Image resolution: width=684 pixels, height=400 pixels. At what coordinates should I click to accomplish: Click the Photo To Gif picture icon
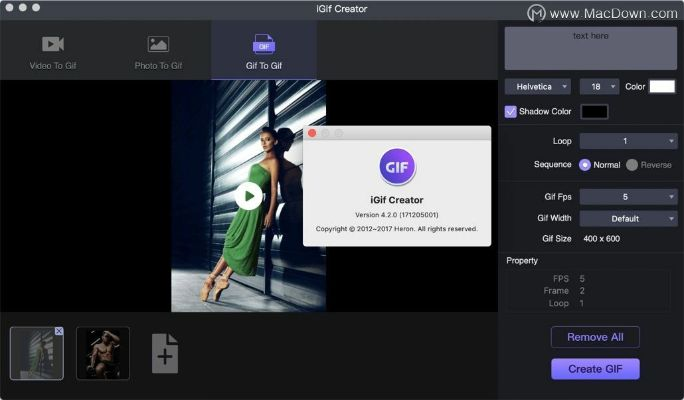158,44
